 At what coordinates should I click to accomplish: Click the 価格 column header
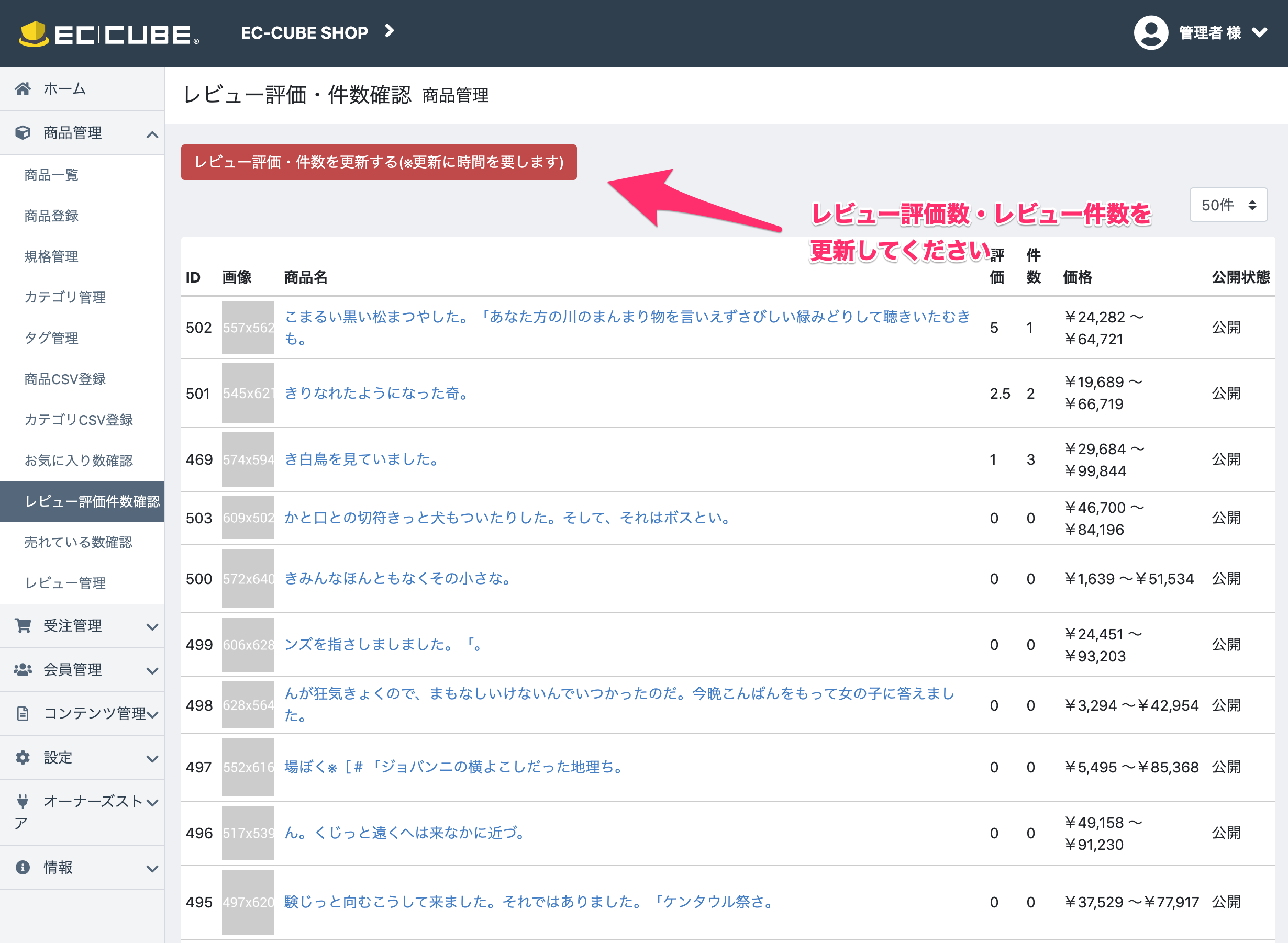pos(1077,277)
